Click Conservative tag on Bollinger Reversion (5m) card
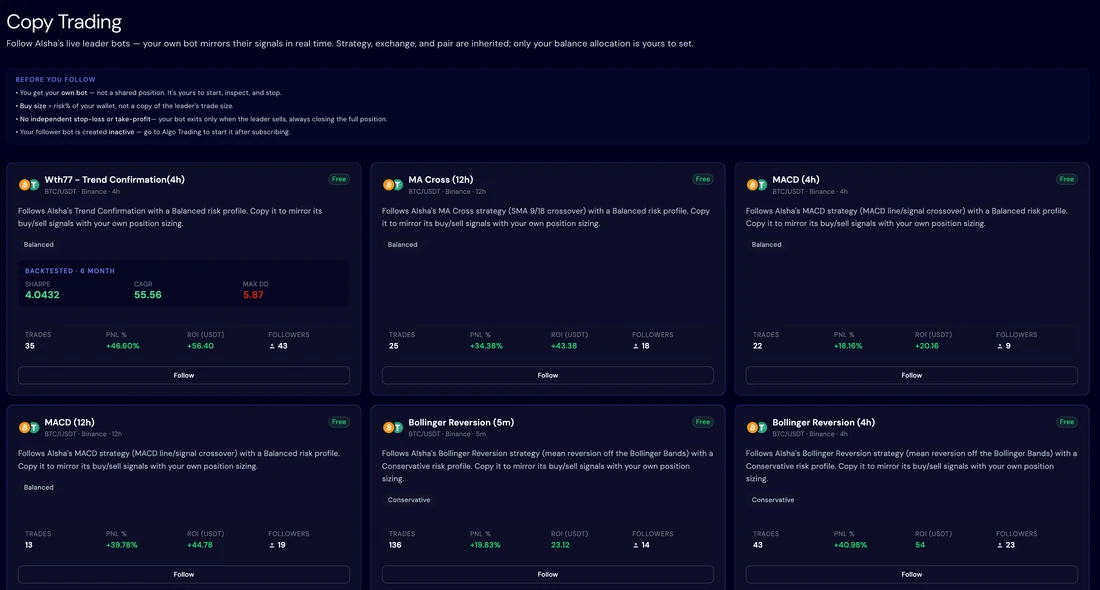Screen dimensions: 1100x590 (x=409, y=500)
